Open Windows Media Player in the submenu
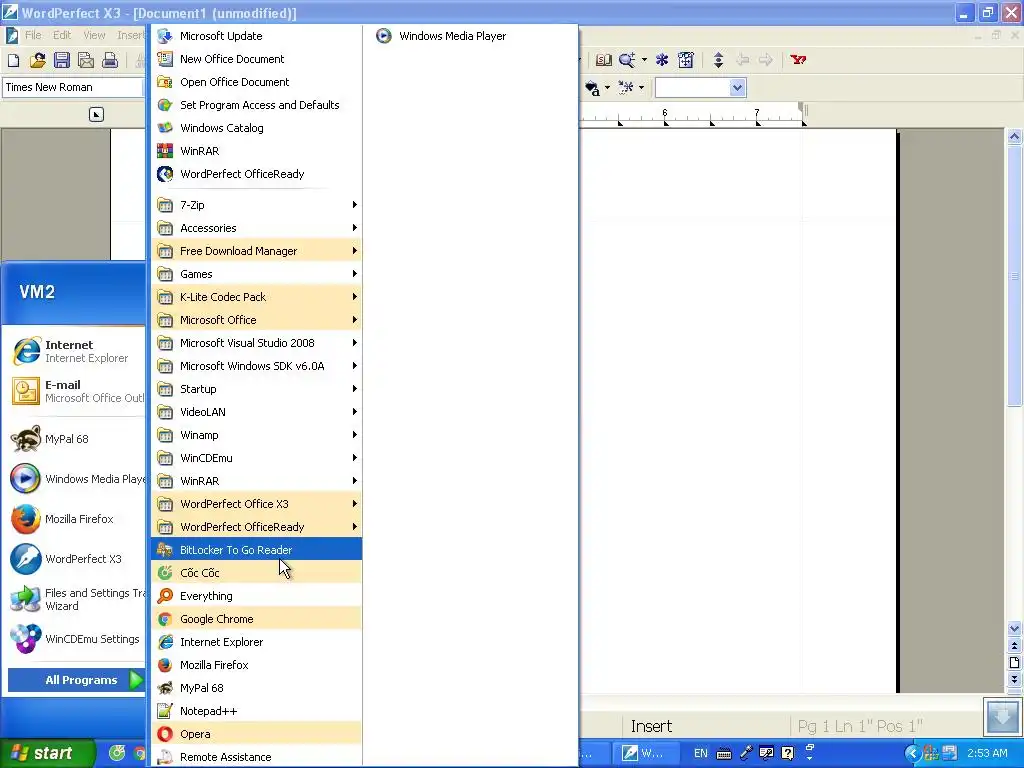 (x=470, y=36)
